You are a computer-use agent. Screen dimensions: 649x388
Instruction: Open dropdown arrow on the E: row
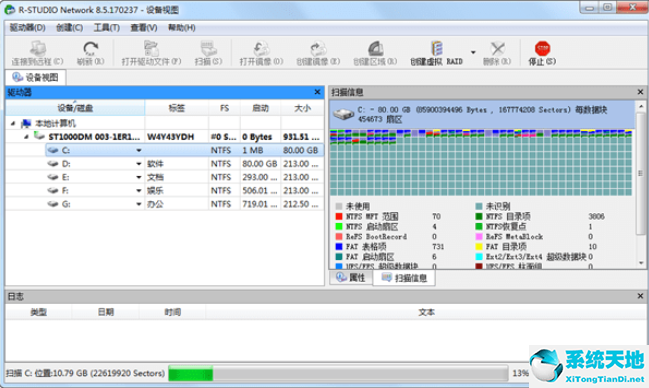pos(139,177)
